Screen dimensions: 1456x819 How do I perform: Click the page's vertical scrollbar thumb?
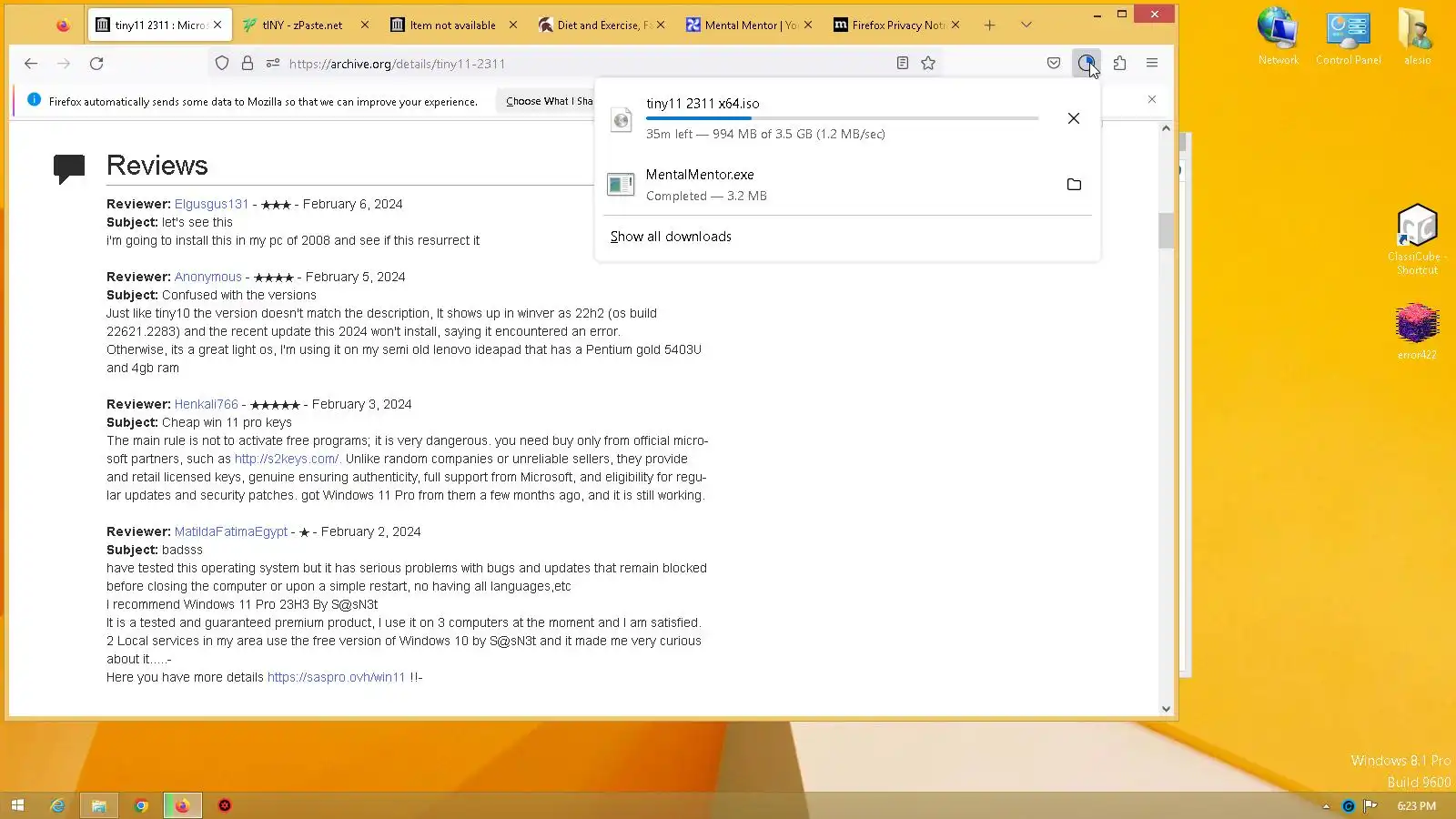point(1166,230)
